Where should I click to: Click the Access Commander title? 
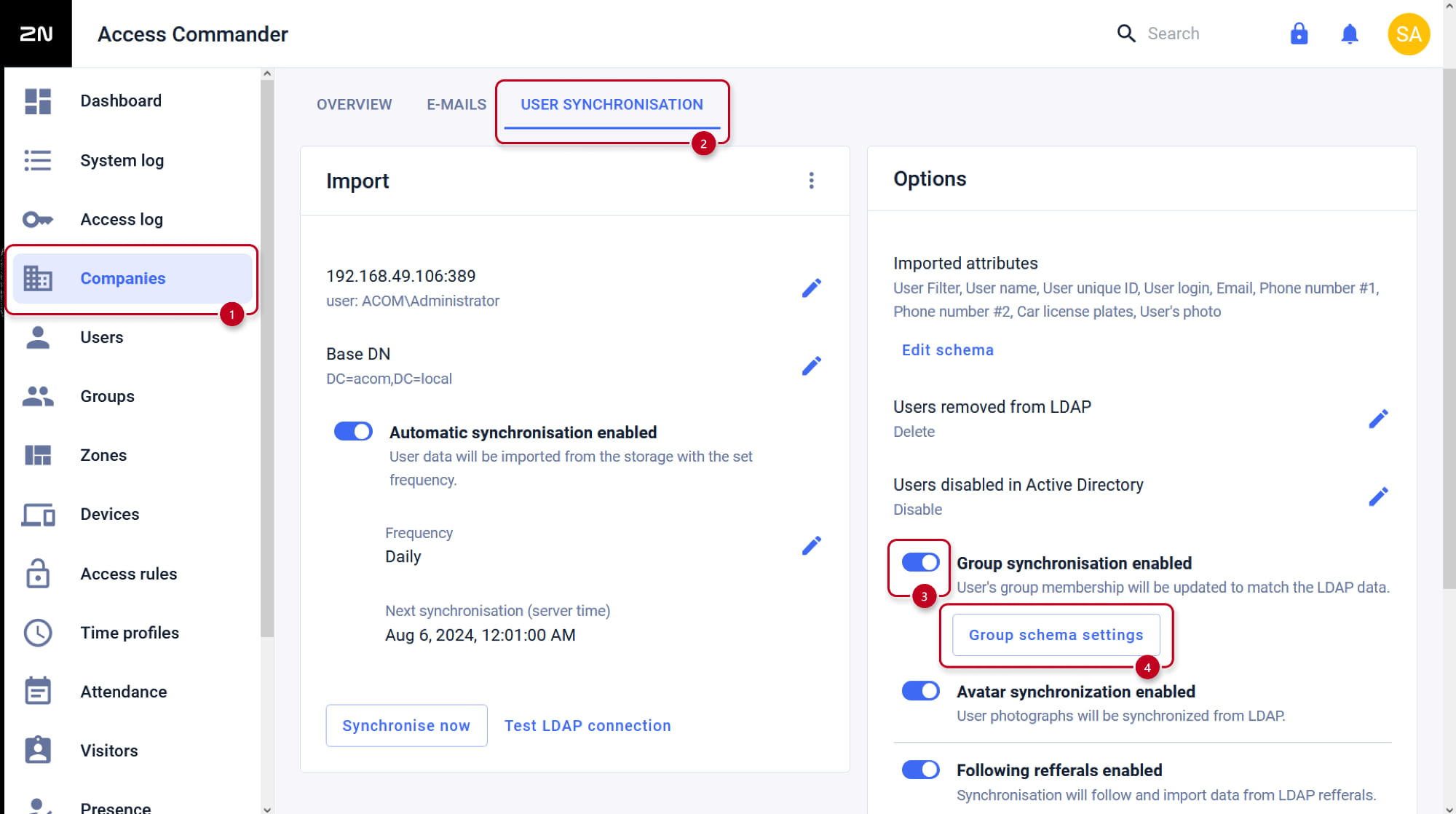(192, 33)
